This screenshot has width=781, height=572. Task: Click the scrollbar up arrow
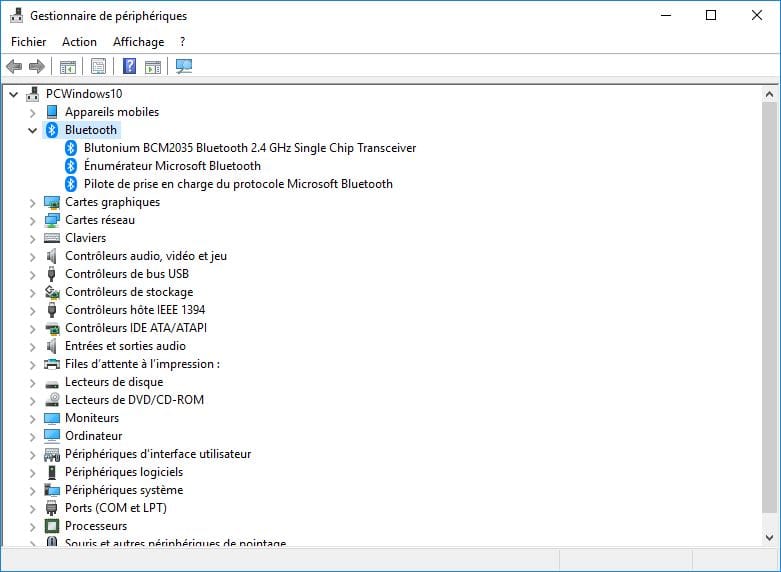point(769,94)
